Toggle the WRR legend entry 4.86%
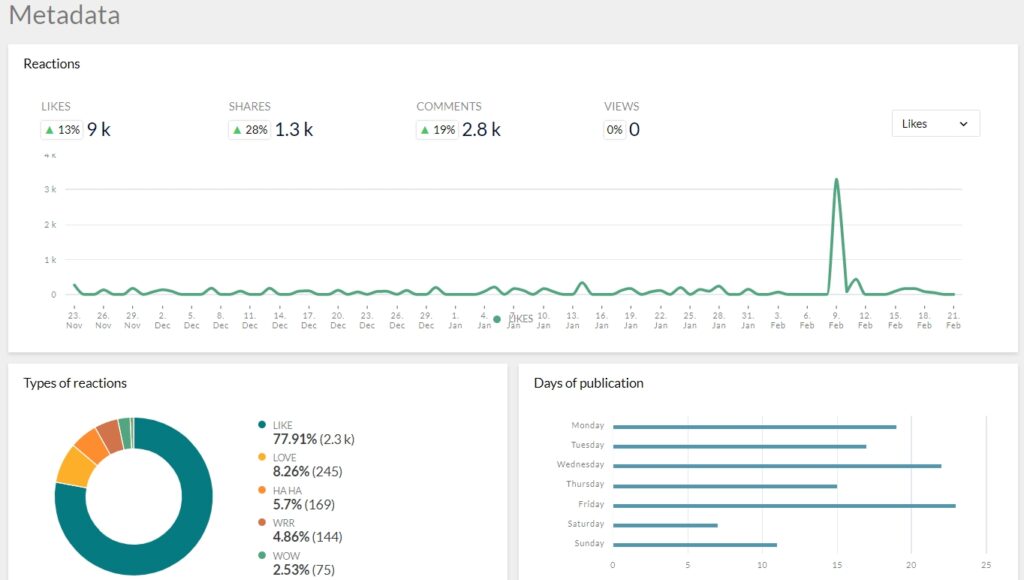1024x580 pixels. click(300, 530)
